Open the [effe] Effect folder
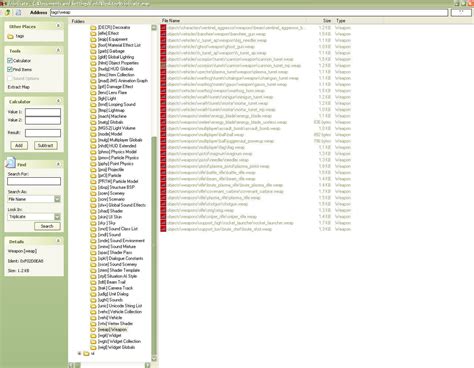474x368 pixels. tap(105, 33)
